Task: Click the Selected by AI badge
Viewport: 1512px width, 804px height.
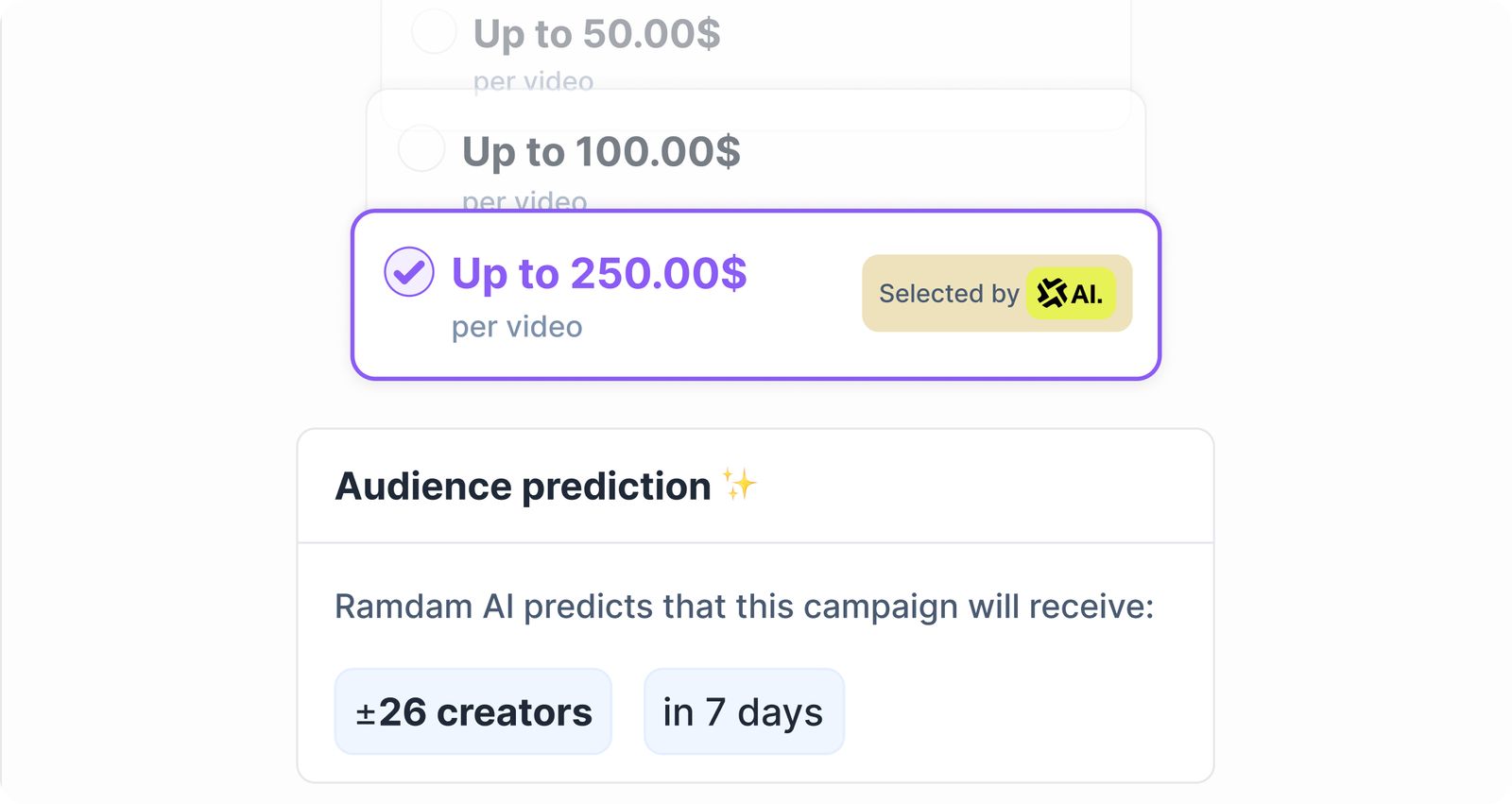Action: point(998,294)
